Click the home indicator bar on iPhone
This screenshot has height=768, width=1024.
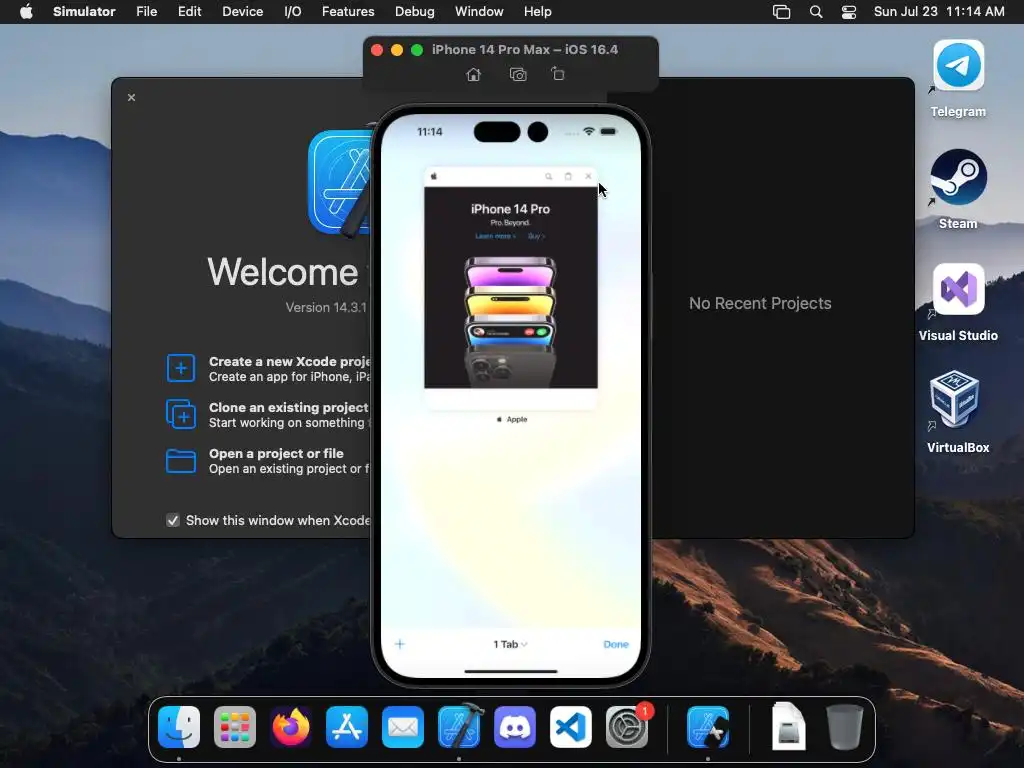click(x=511, y=671)
